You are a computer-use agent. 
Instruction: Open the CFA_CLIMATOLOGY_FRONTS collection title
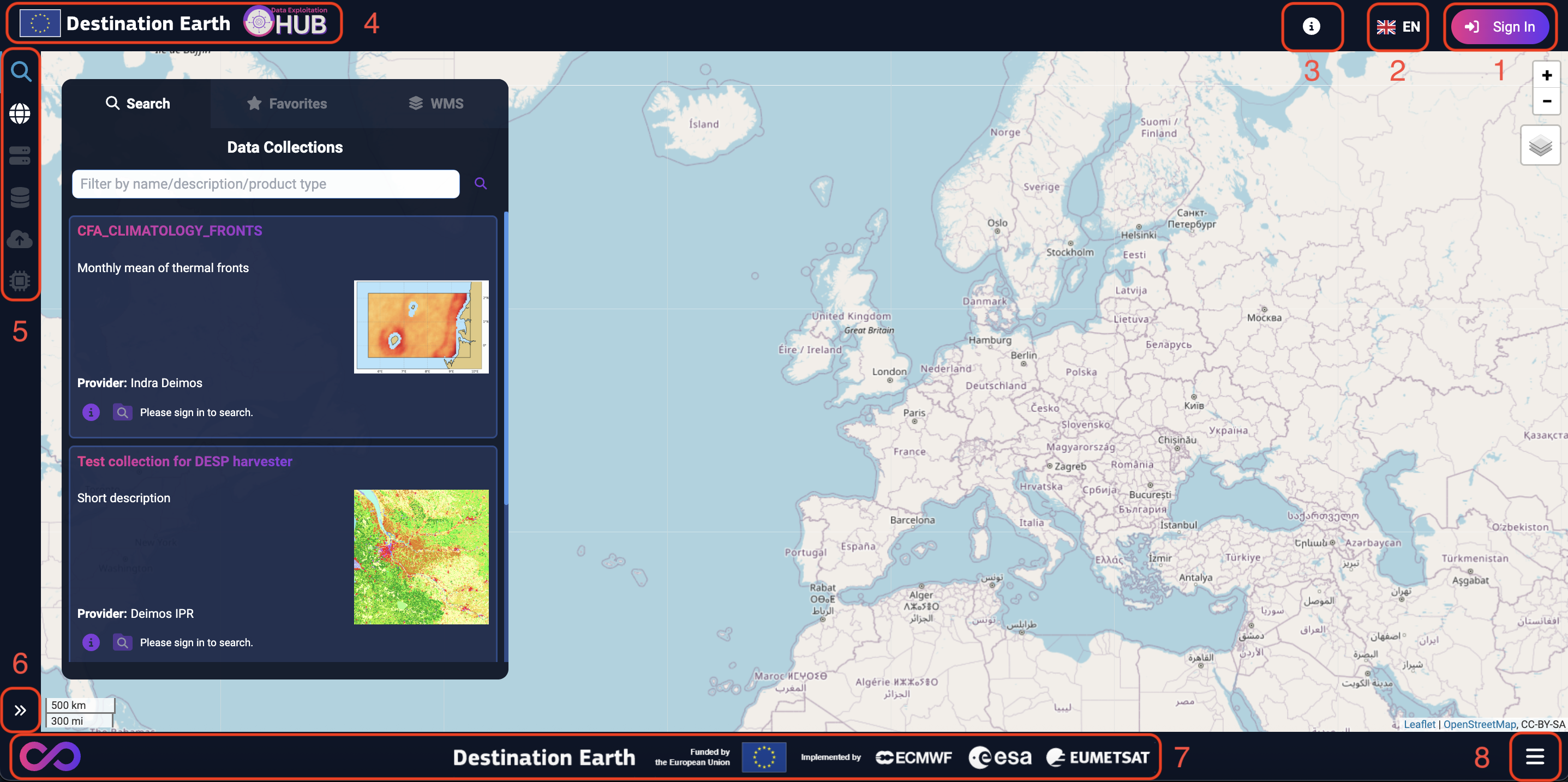170,231
